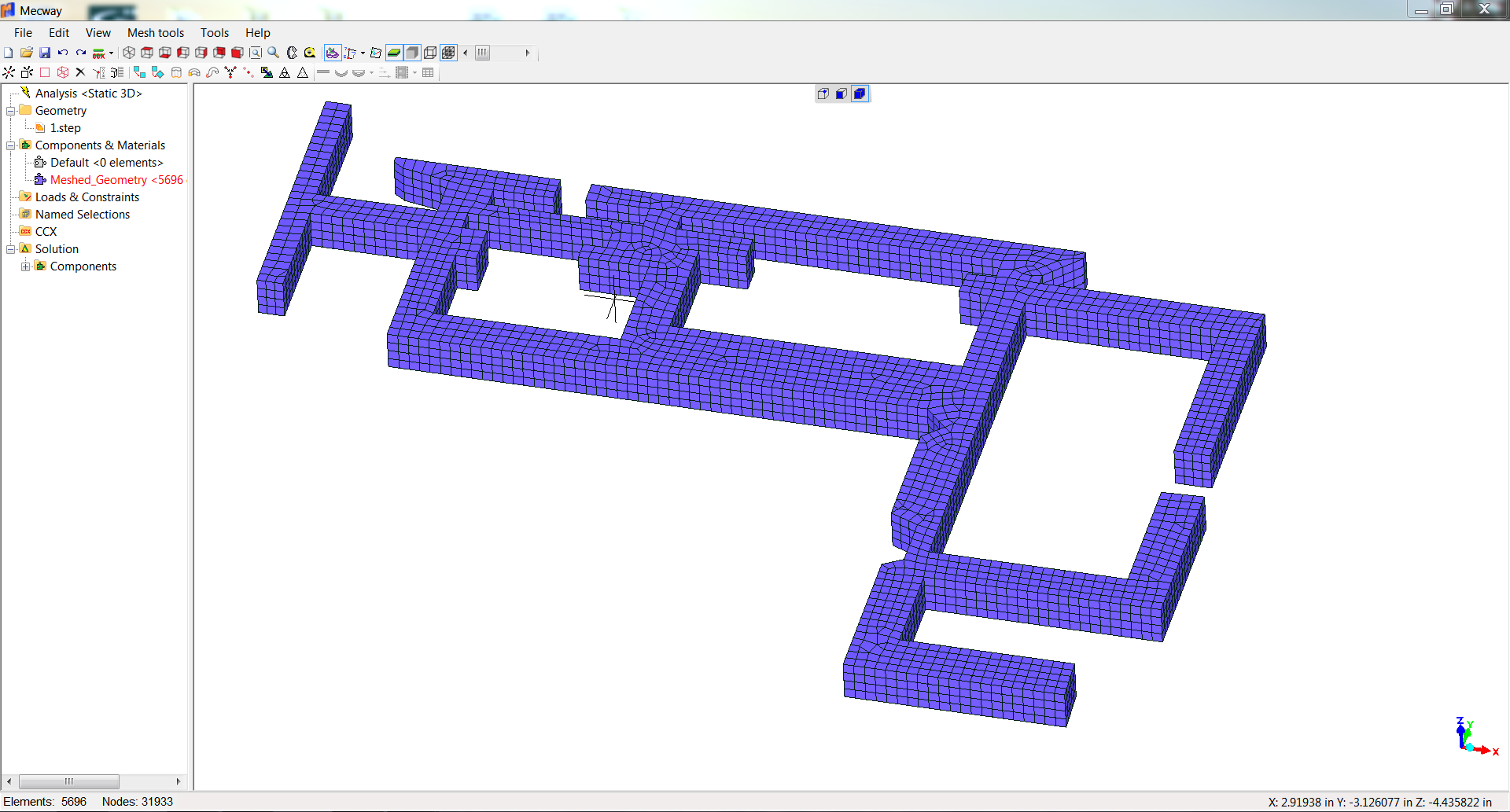This screenshot has width=1510, height=812.
Task: Choose the red cube select elements tool
Action: coord(63,72)
